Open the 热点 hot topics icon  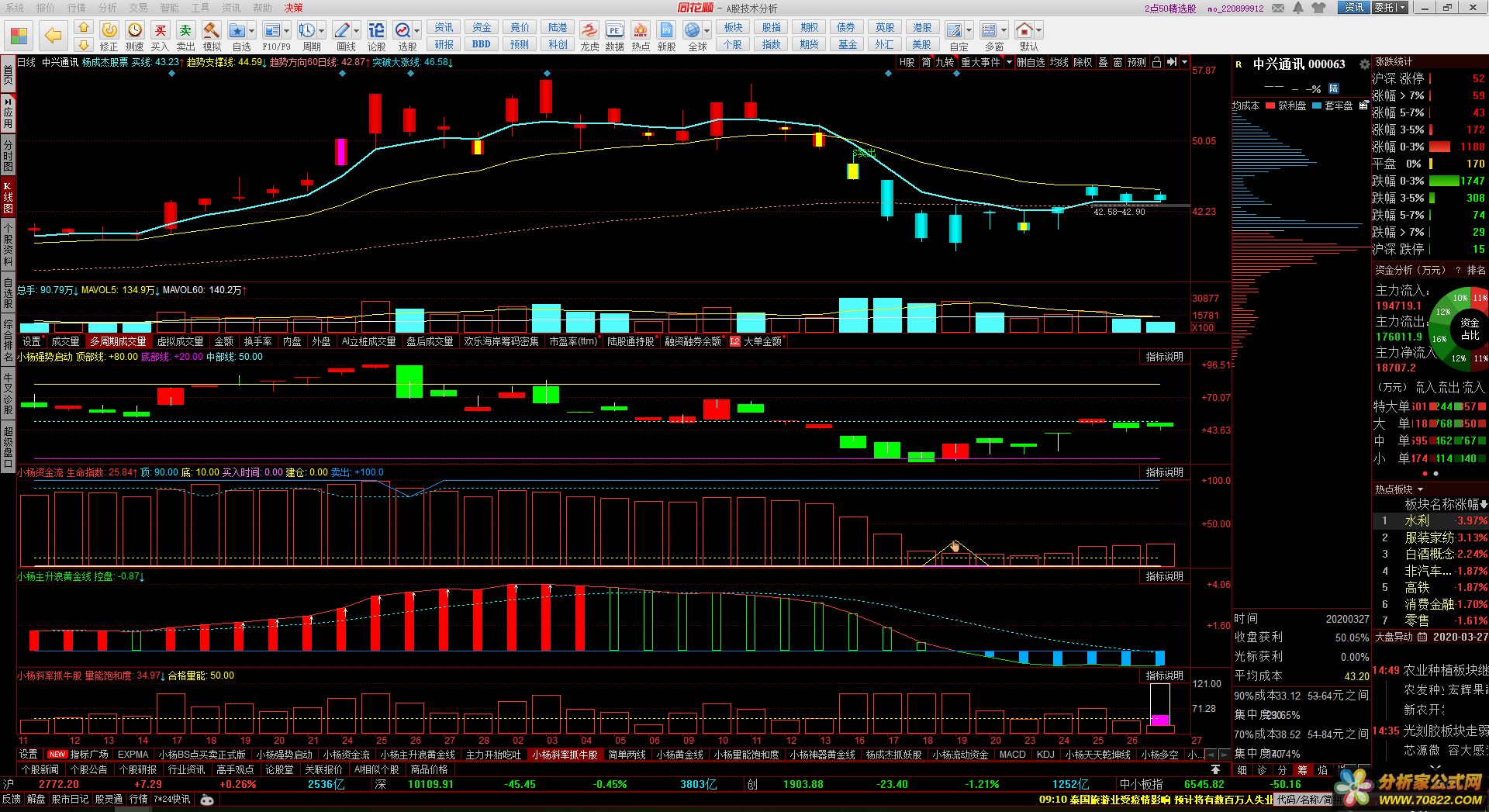[641, 30]
